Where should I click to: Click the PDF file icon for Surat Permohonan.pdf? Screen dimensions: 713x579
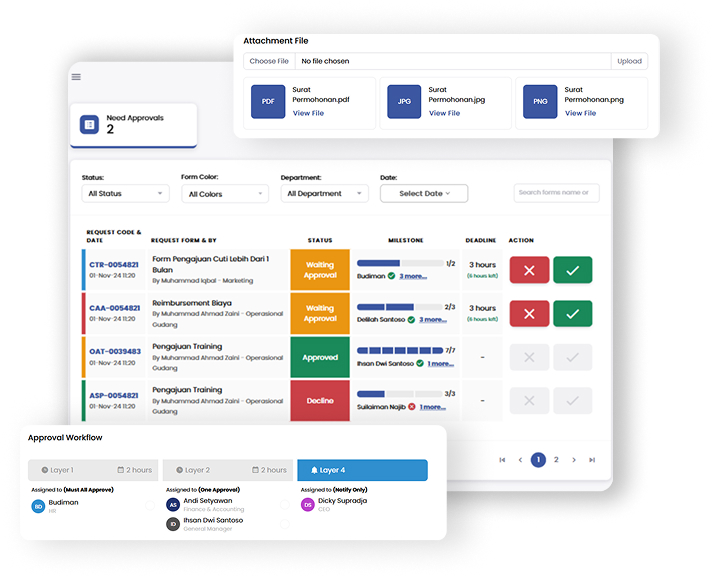coord(268,101)
